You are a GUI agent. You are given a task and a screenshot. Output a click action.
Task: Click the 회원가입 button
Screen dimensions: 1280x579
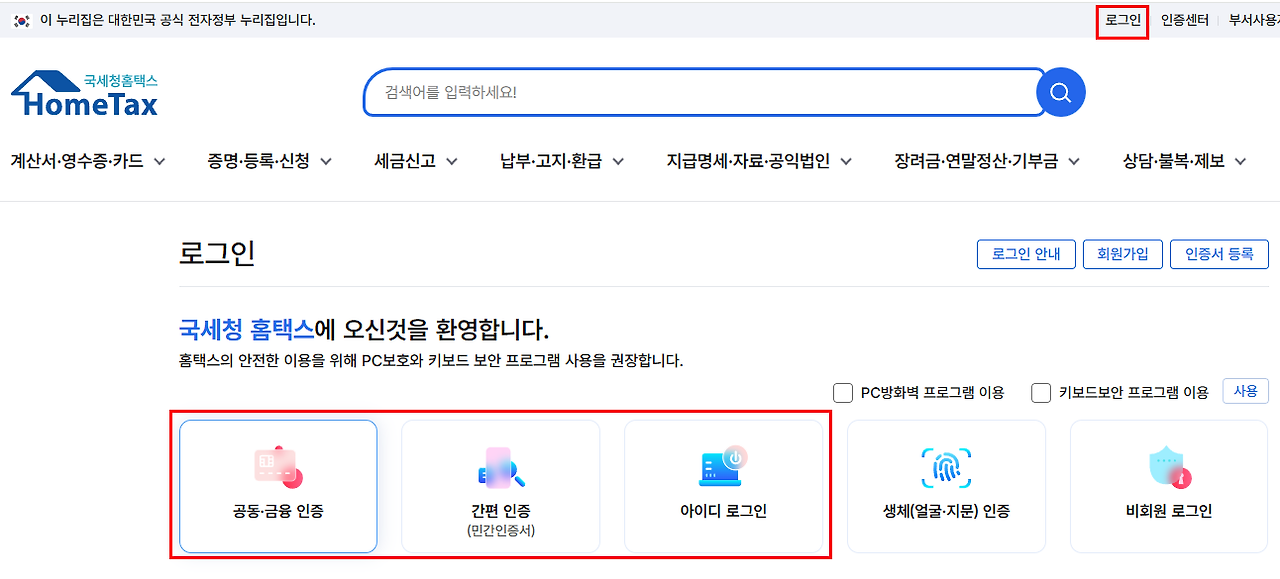[1122, 254]
